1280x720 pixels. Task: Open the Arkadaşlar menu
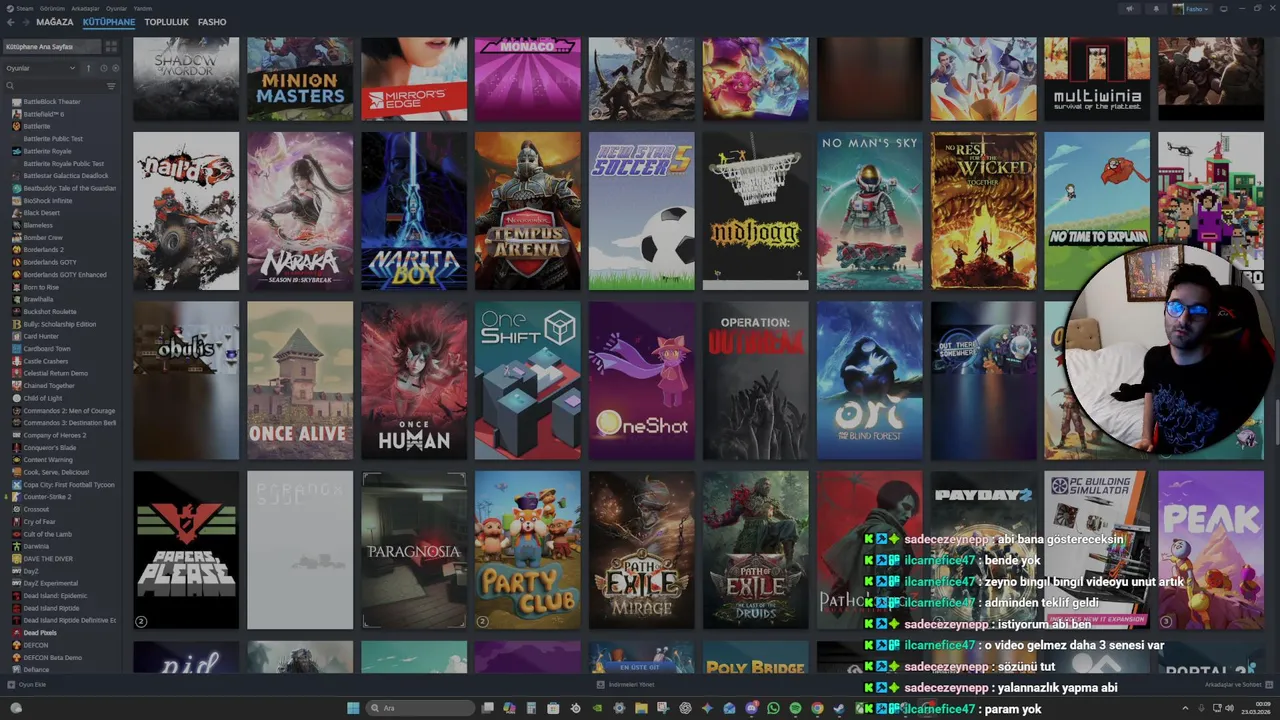tap(85, 9)
